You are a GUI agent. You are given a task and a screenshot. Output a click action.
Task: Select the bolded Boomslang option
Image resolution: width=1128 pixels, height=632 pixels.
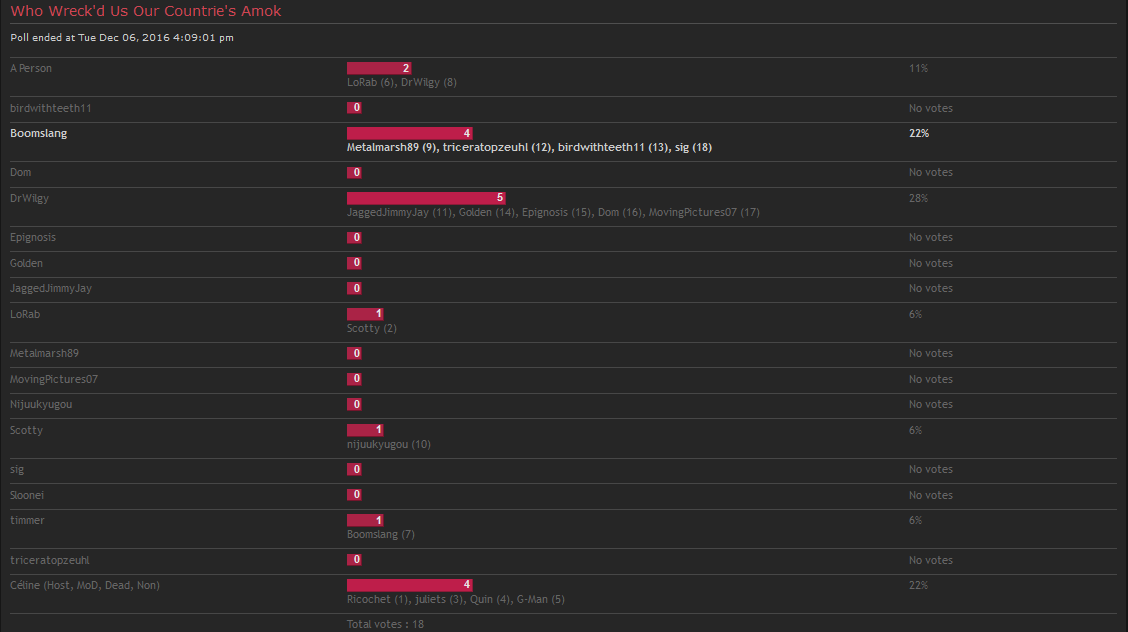pyautogui.click(x=38, y=133)
